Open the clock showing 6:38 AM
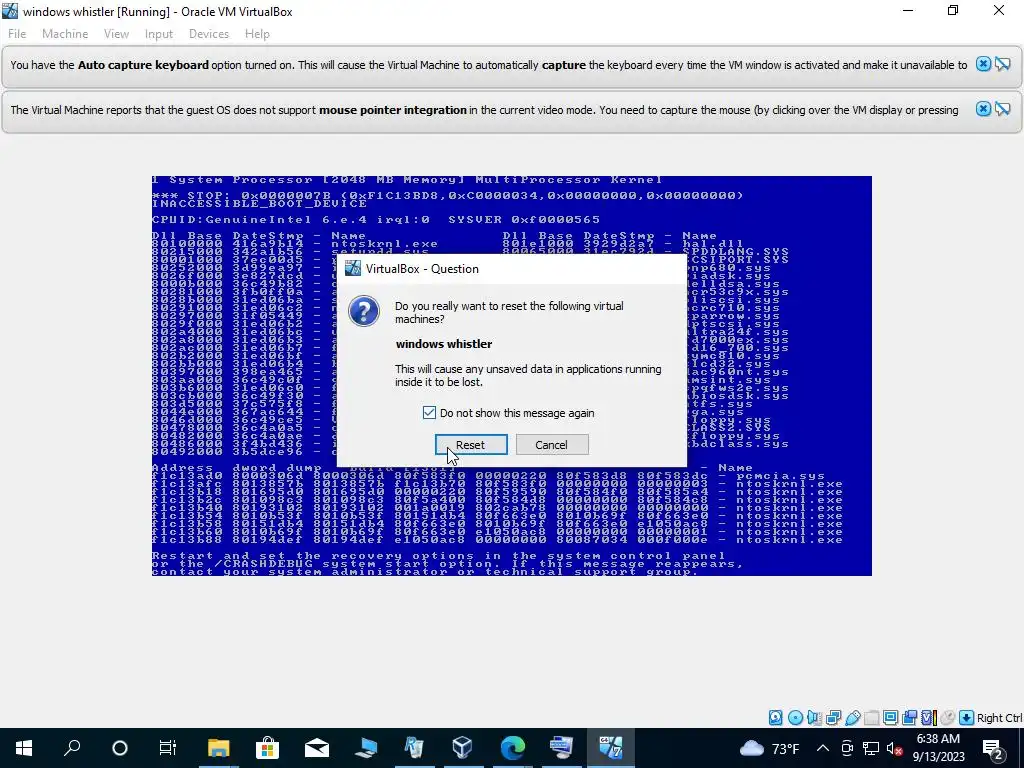This screenshot has height=768, width=1024. click(938, 748)
